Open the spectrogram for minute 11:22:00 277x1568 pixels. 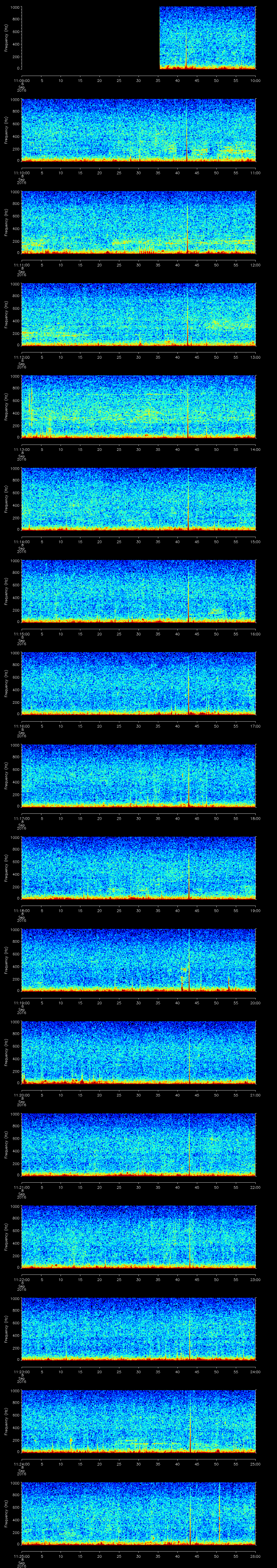pos(139,1237)
